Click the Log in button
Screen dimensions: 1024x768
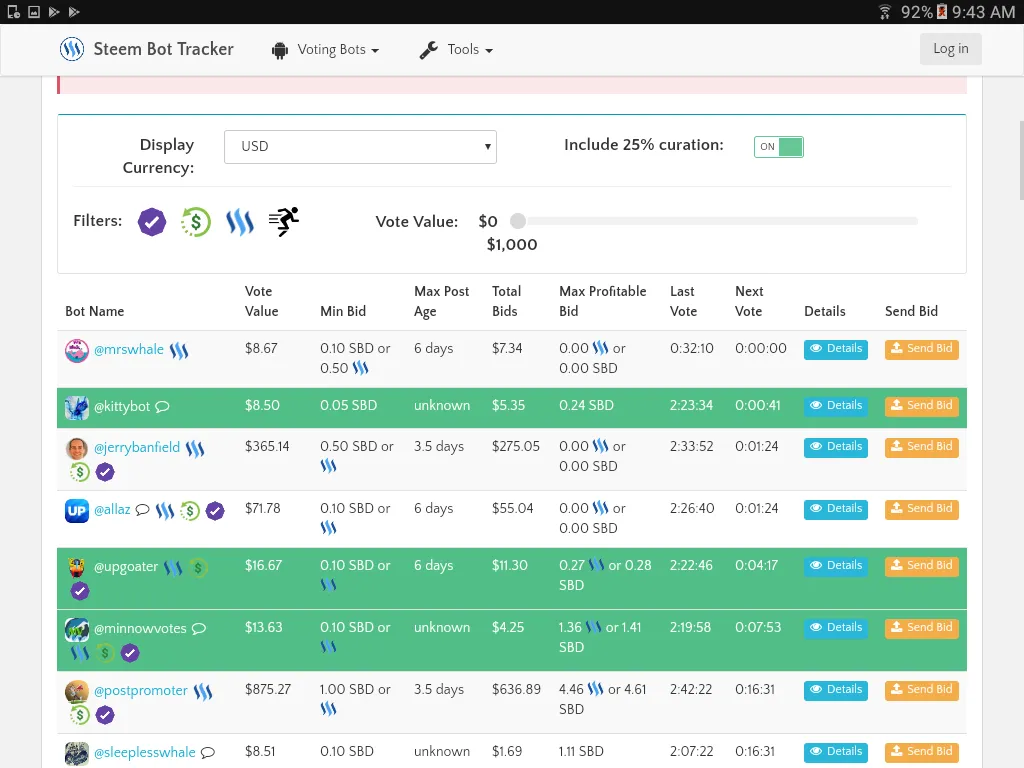[x=950, y=49]
